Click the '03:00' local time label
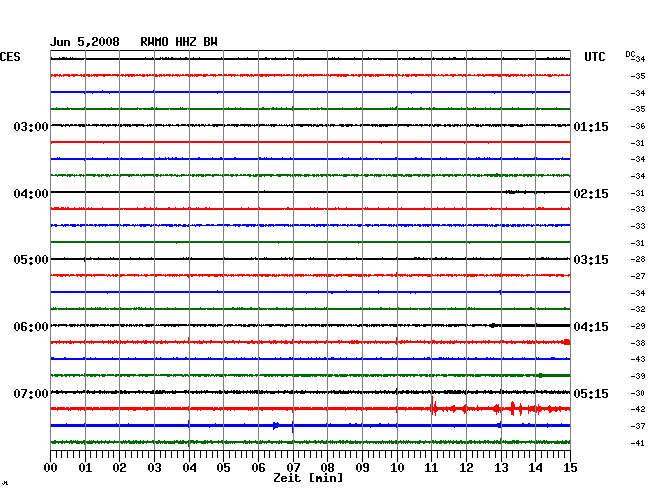The width and height of the screenshot is (650, 494). tap(31, 126)
